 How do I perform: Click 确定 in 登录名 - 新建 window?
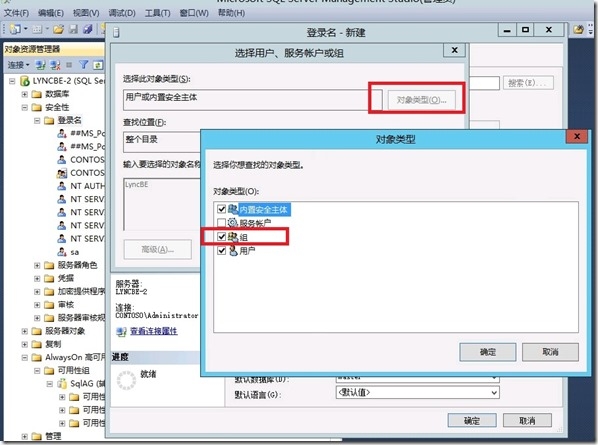pos(472,421)
